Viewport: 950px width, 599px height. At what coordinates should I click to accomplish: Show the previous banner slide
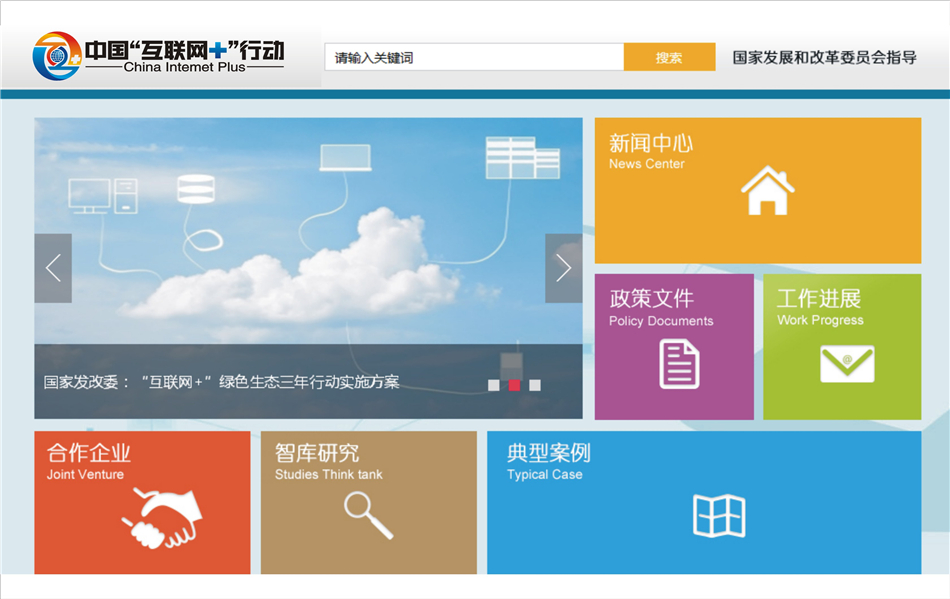(x=53, y=268)
